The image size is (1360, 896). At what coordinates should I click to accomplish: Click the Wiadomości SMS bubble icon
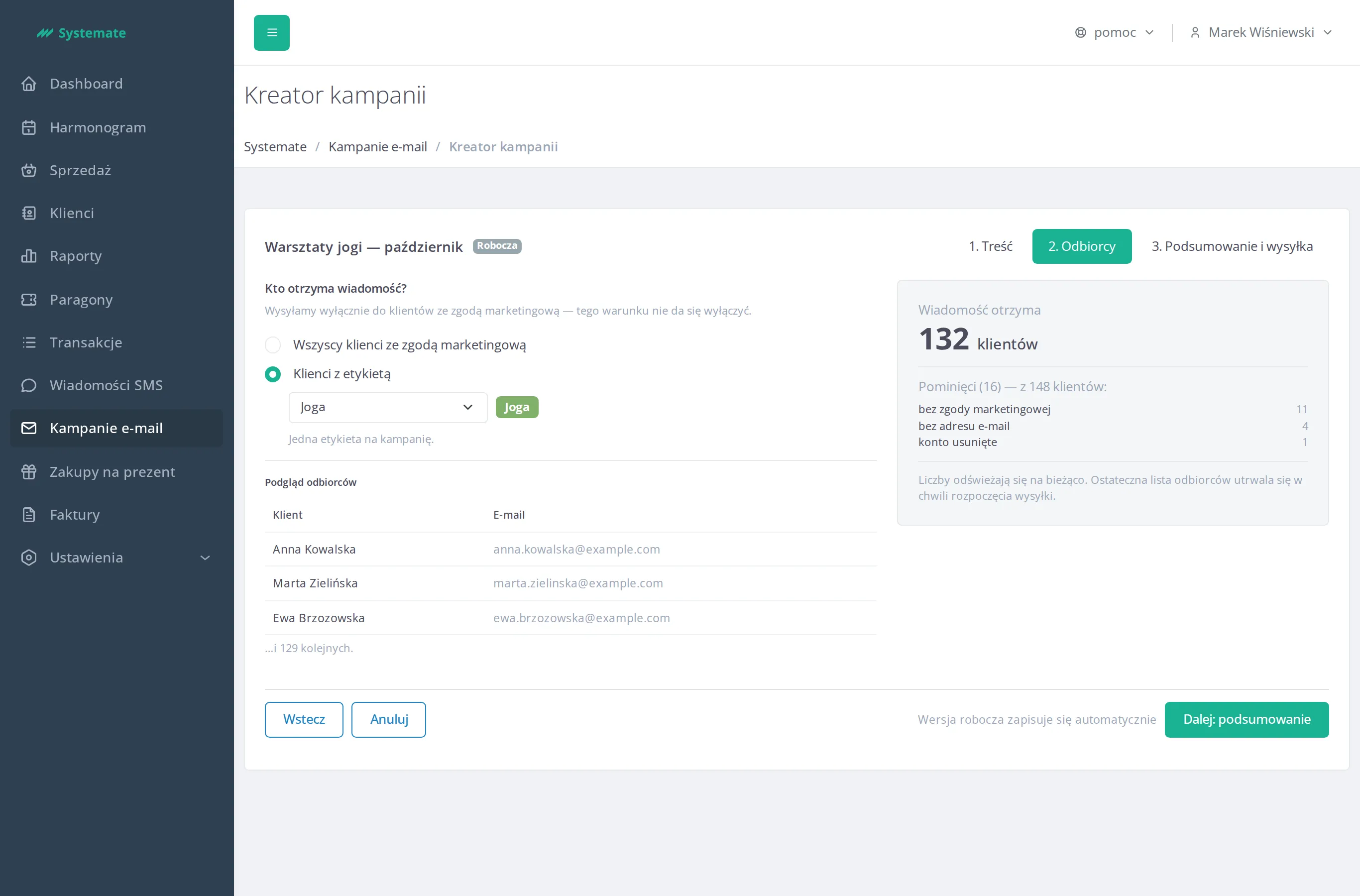click(x=28, y=385)
